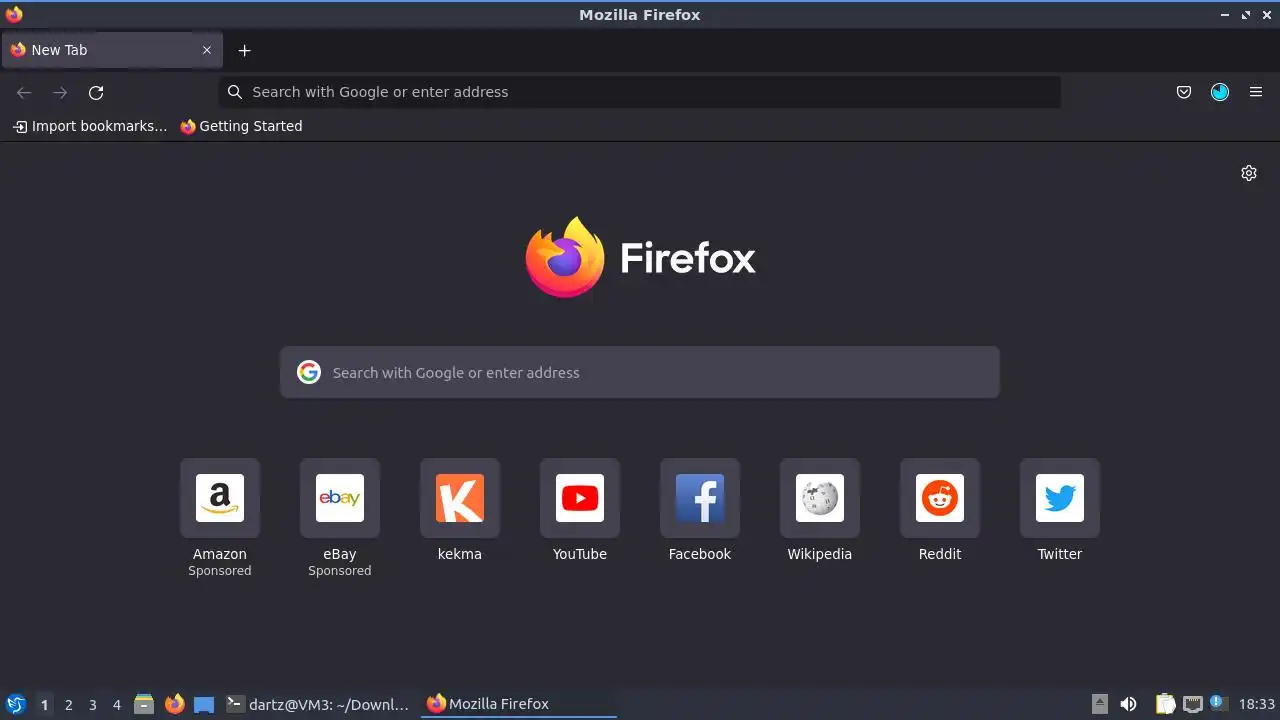Screen dimensions: 1280x720
Task: Select the New Tab tab
Action: point(112,50)
